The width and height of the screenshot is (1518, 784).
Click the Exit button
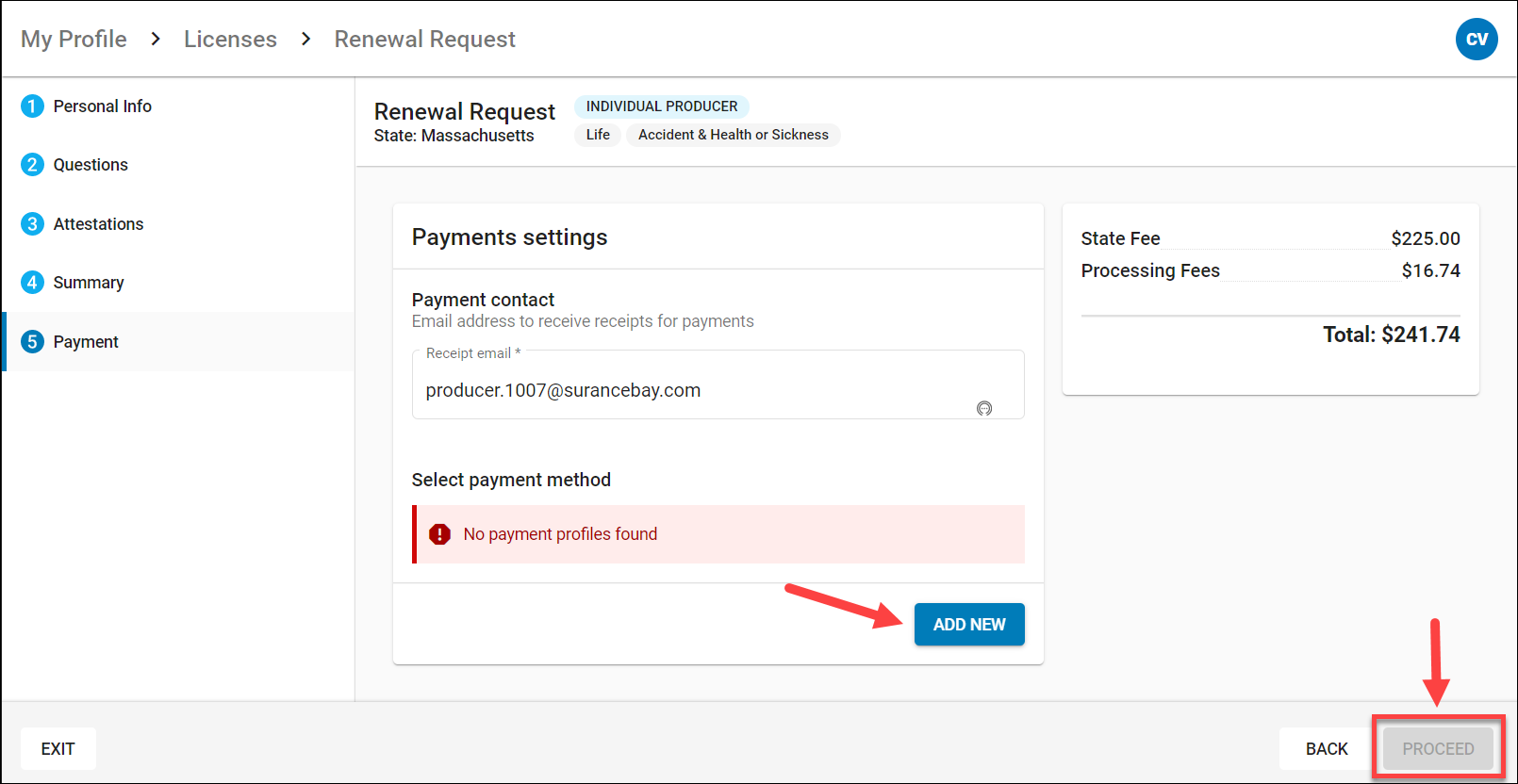(x=58, y=748)
